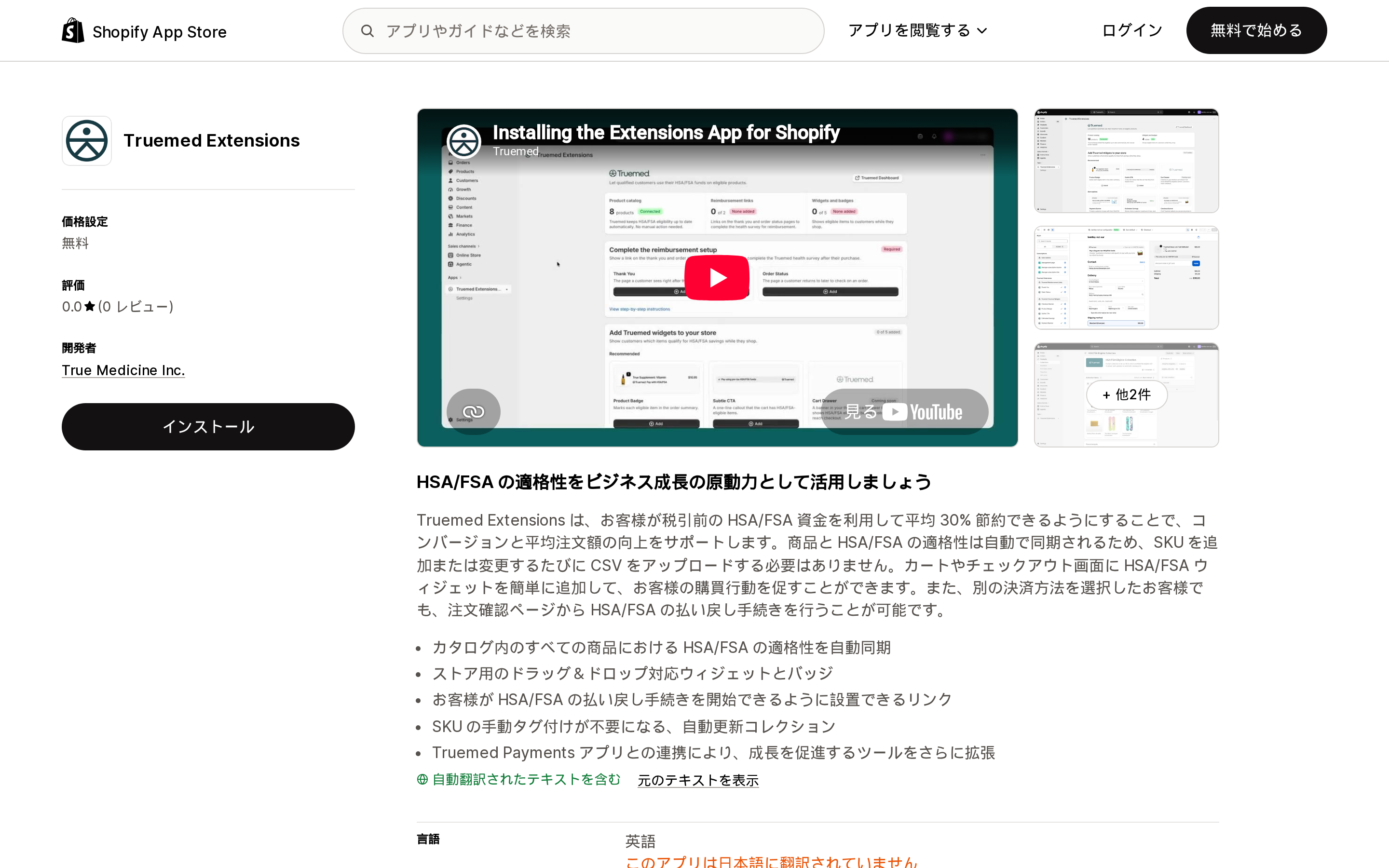Click the 見る YouTube watch button

point(905,412)
